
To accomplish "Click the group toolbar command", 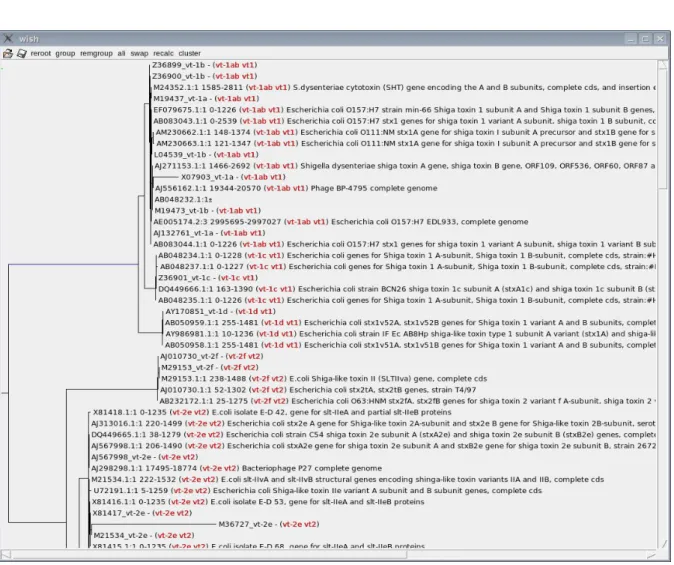I will pyautogui.click(x=65, y=53).
